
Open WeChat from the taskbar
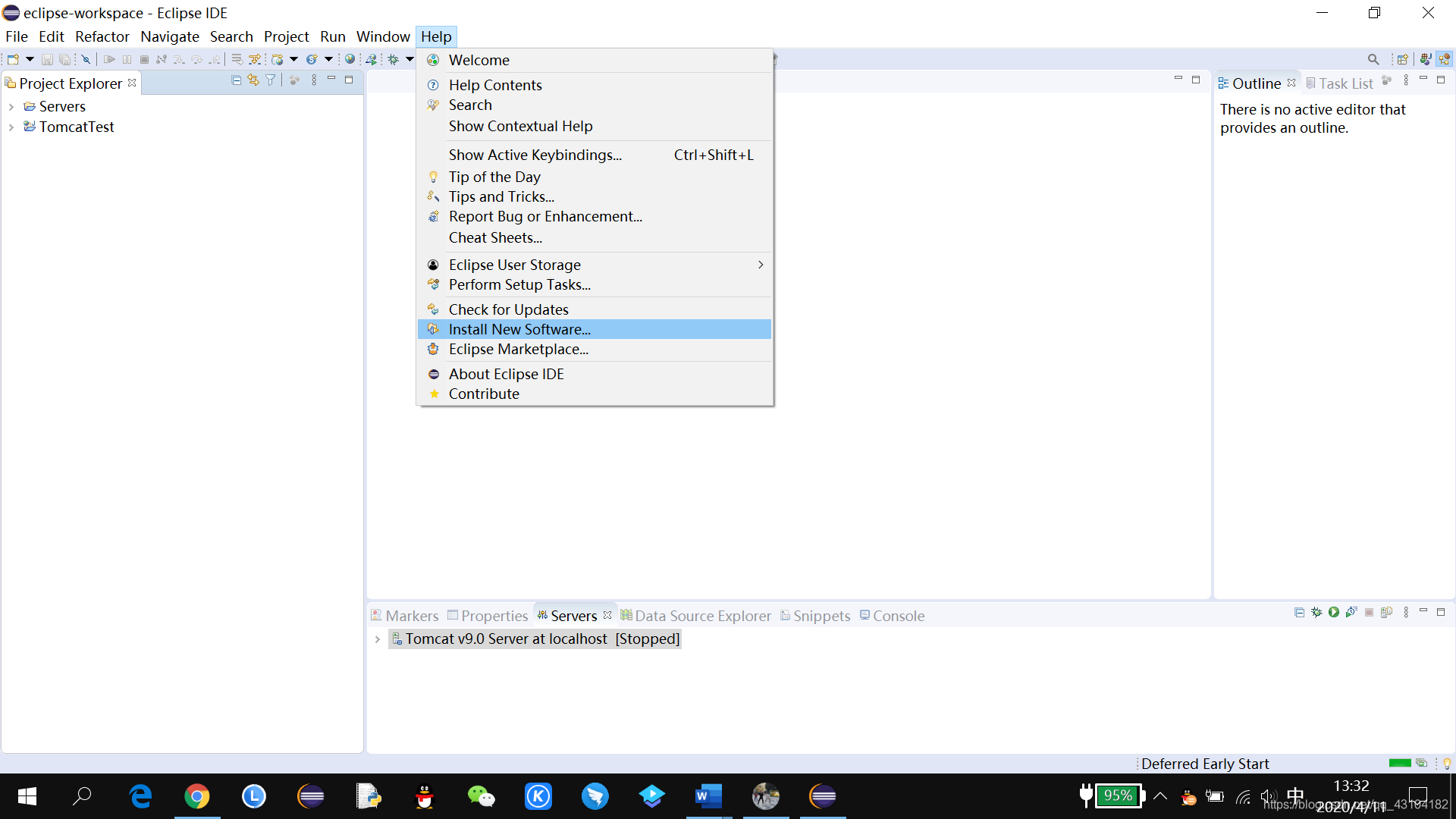point(482,796)
